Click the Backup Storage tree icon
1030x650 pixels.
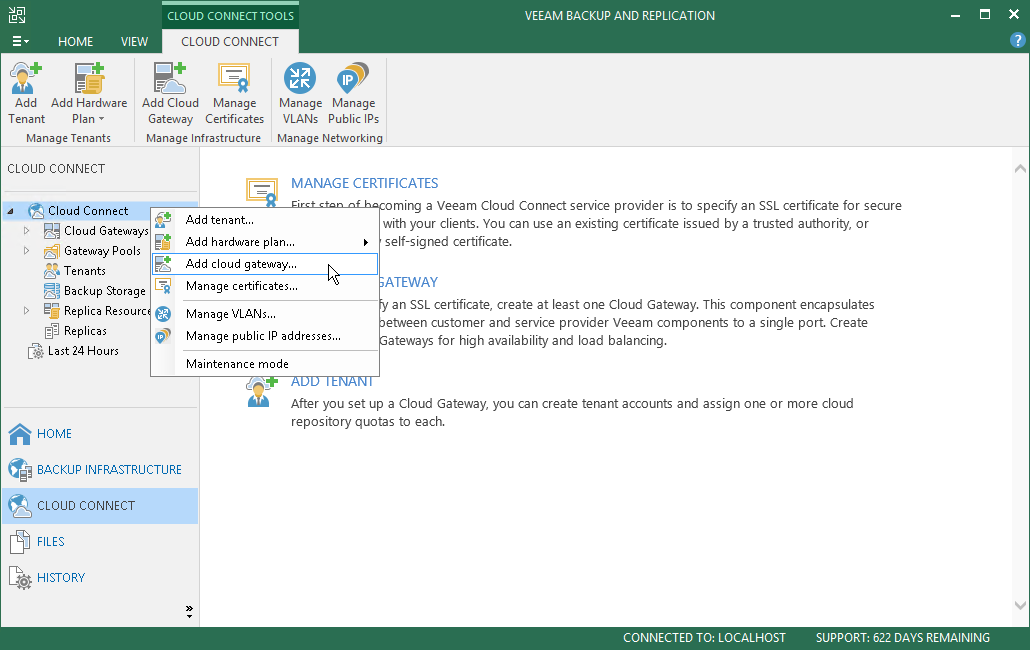tap(52, 291)
